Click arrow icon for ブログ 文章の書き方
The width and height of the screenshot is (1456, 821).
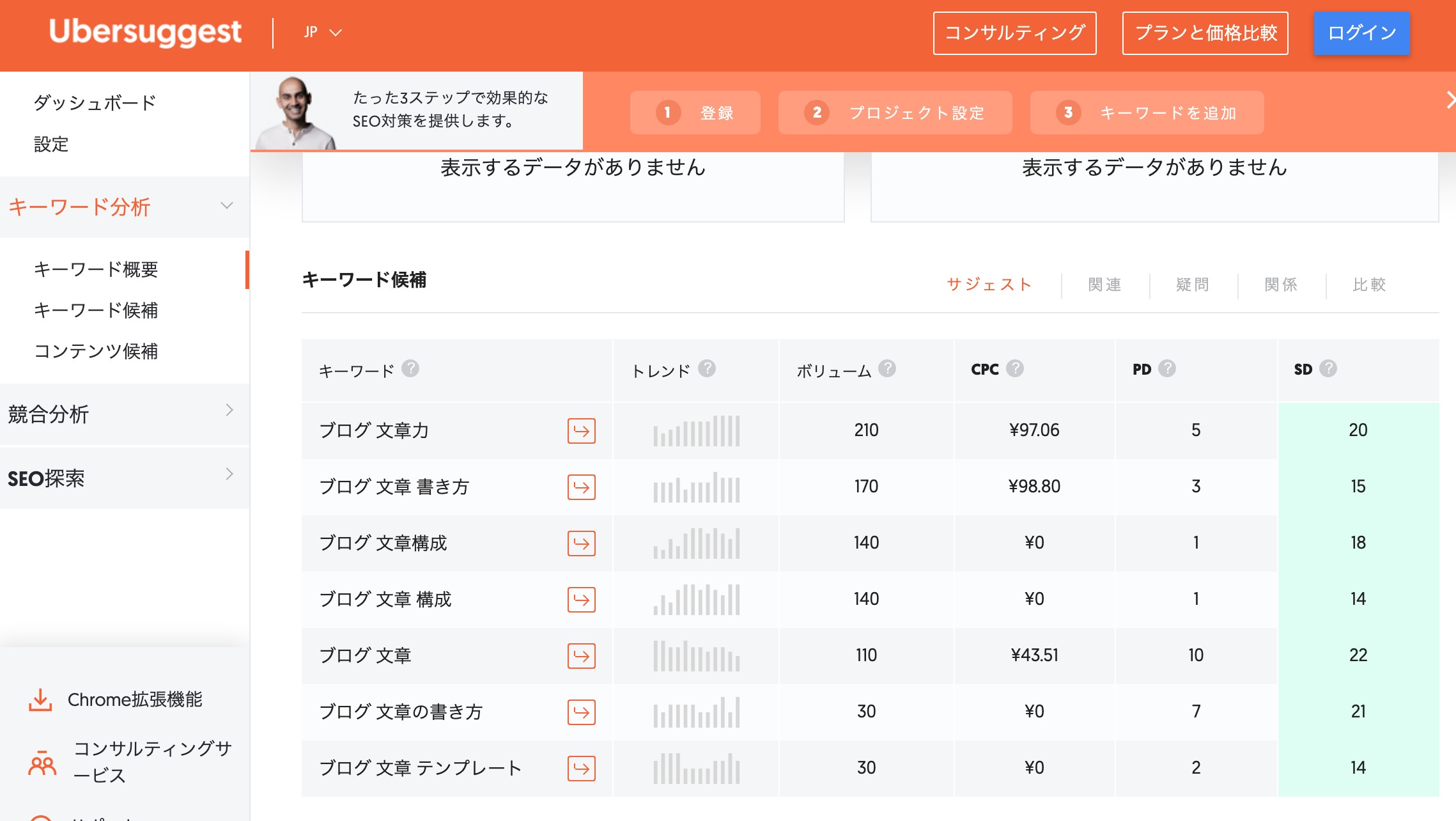pyautogui.click(x=581, y=712)
